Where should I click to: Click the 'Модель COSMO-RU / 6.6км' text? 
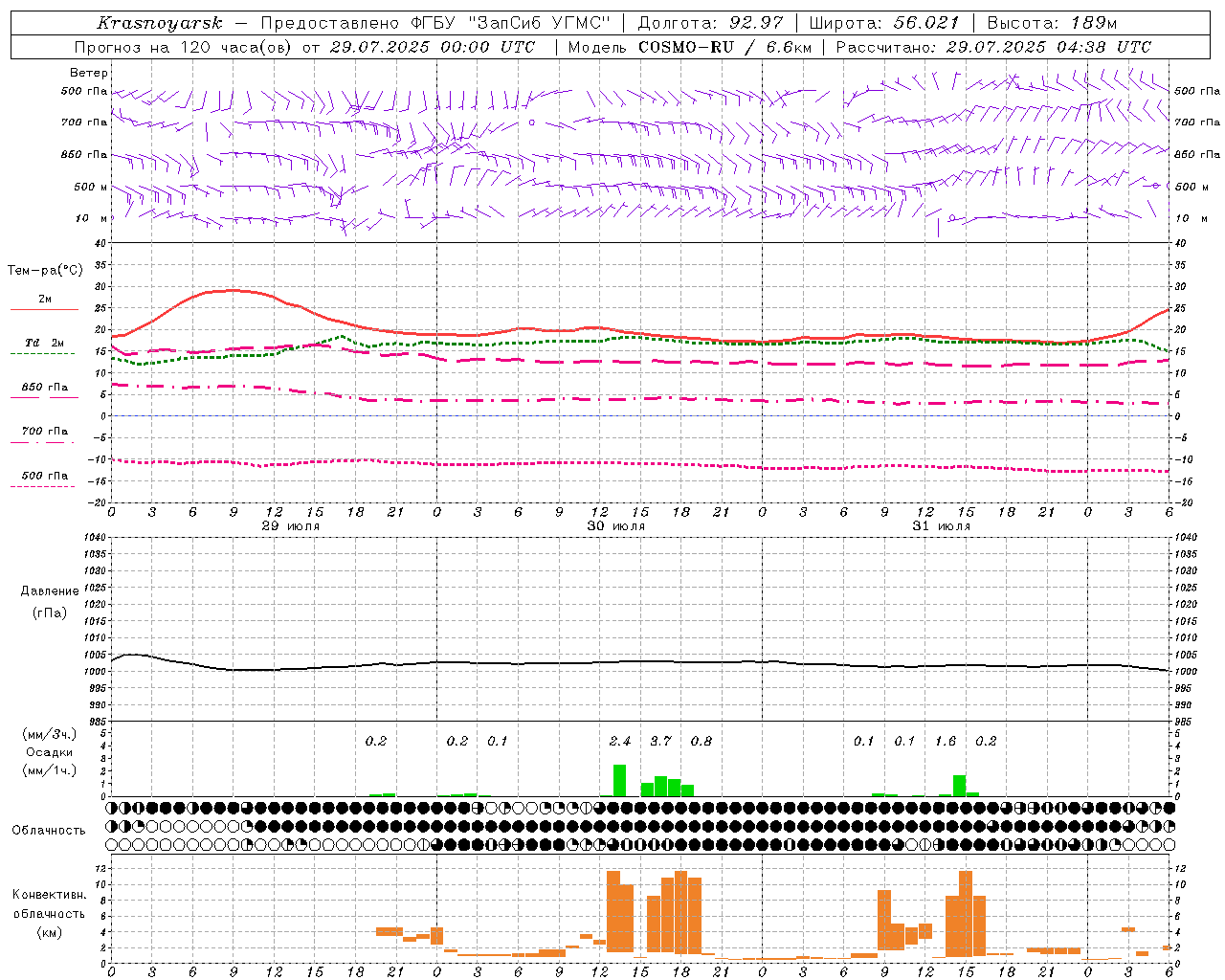point(689,47)
